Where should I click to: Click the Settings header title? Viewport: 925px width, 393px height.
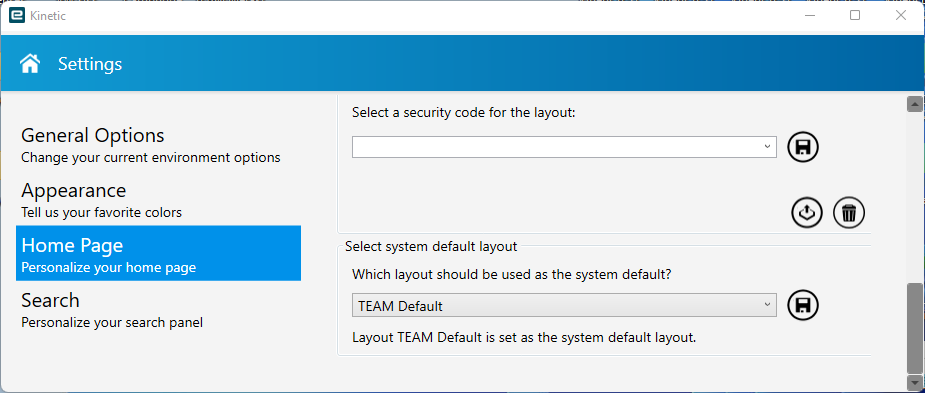(90, 64)
